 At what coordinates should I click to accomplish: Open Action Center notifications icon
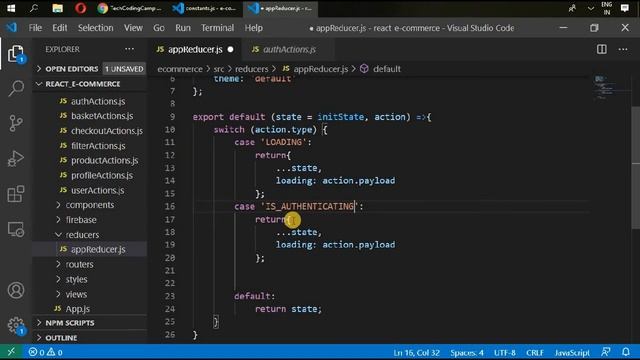click(x=624, y=8)
